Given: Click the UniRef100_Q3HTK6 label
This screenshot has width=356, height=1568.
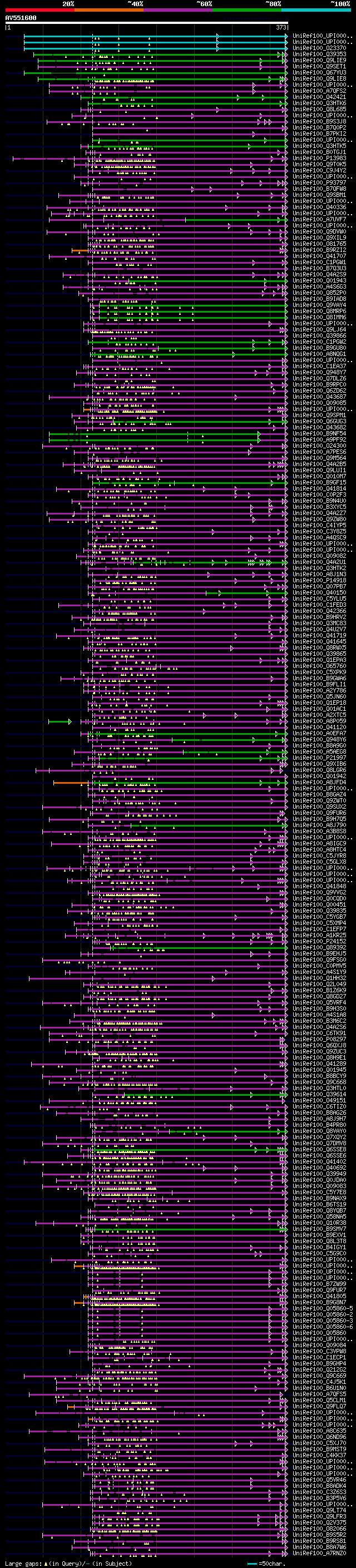Looking at the screenshot, I should (x=319, y=103).
